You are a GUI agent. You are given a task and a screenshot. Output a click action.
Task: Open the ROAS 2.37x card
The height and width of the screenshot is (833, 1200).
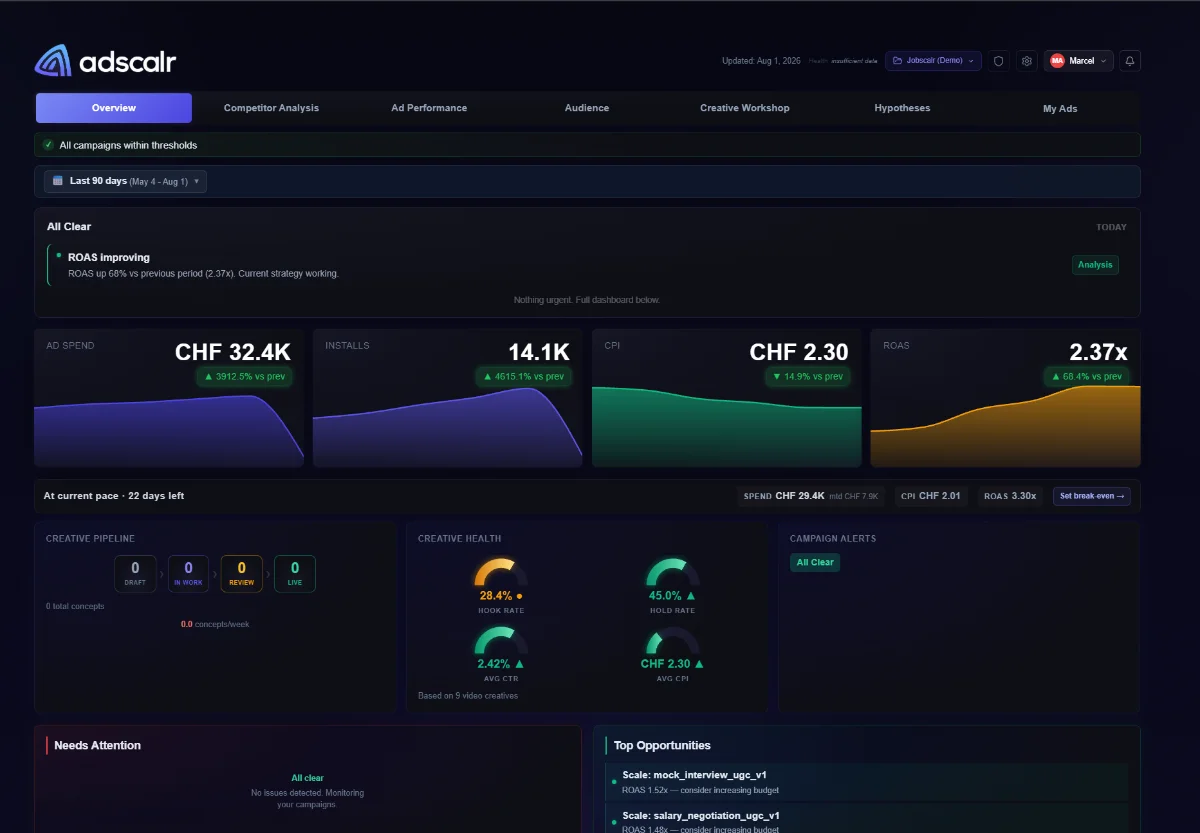(x=1005, y=398)
